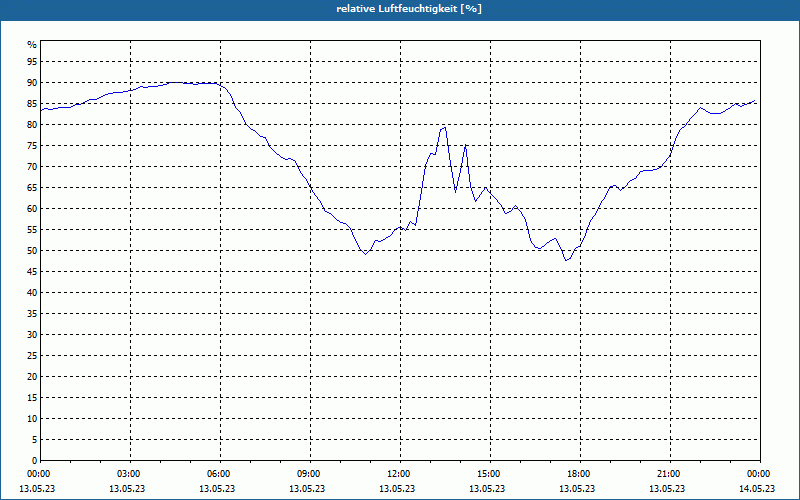Select the 03:00 time label

click(129, 474)
